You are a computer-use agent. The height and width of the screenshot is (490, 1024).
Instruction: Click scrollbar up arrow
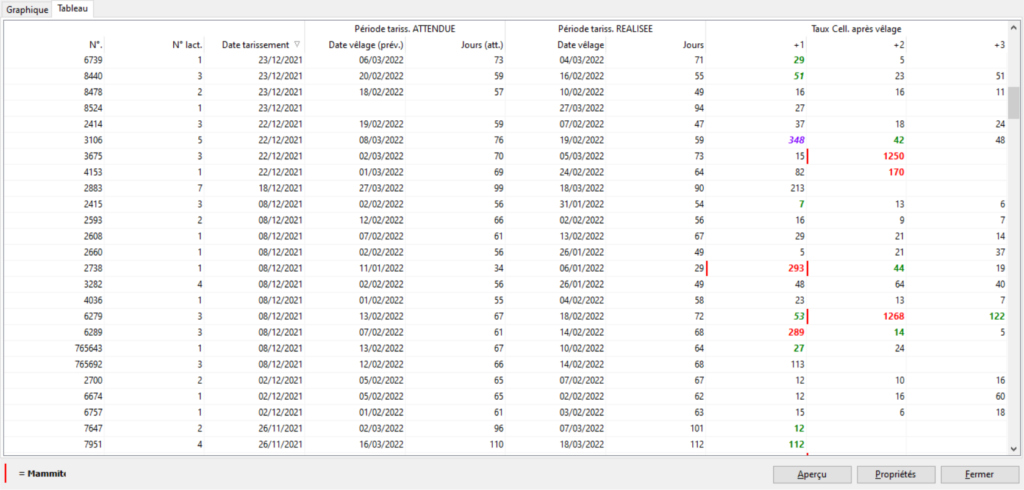coord(1014,27)
